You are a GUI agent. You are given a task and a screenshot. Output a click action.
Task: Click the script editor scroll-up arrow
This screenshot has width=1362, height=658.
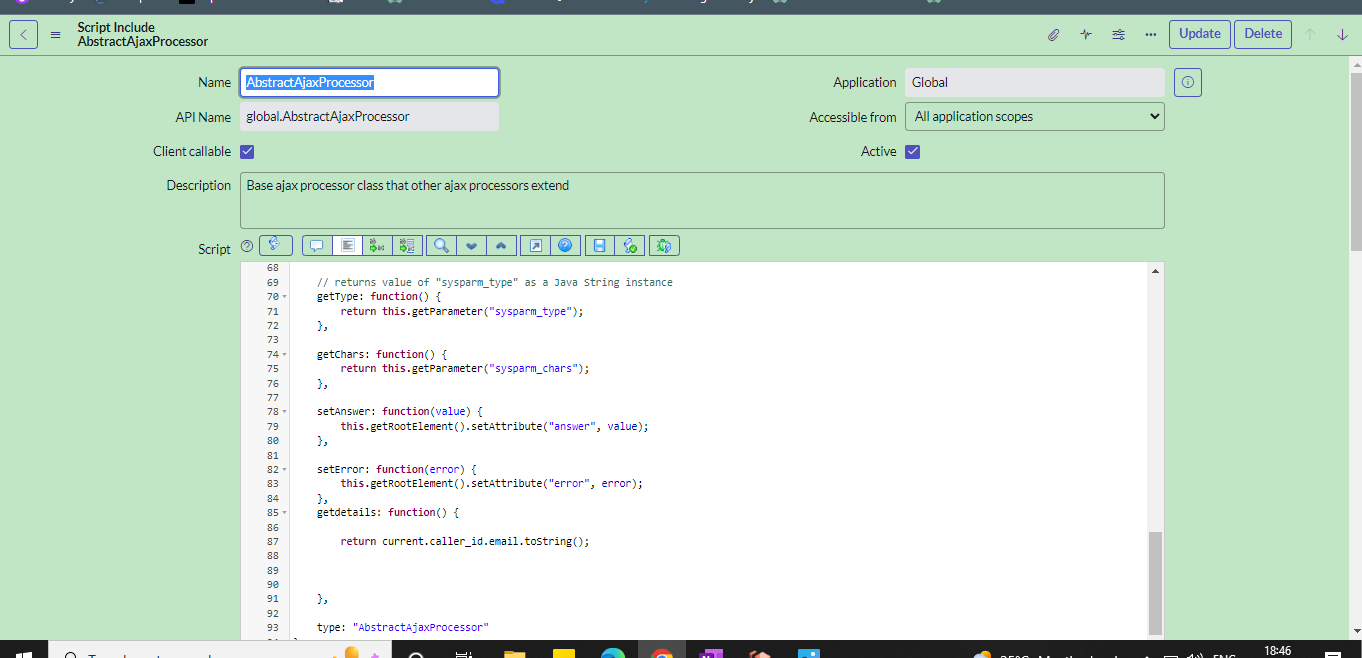tap(1156, 271)
